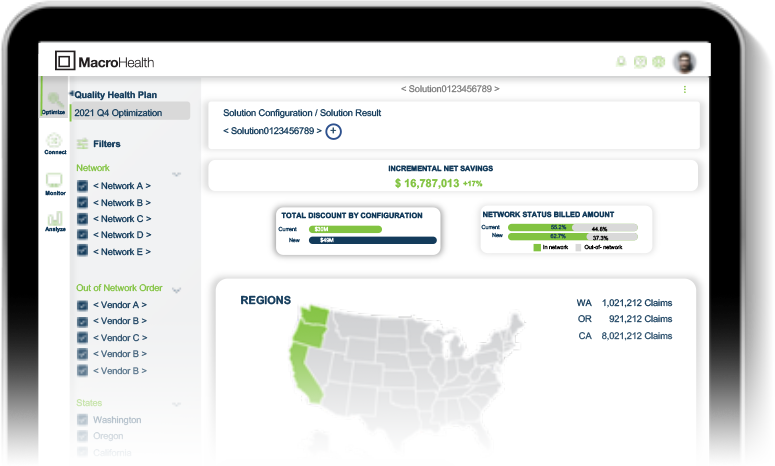The width and height of the screenshot is (775, 466).
Task: Click the Incremental Net Savings title
Action: 440,169
